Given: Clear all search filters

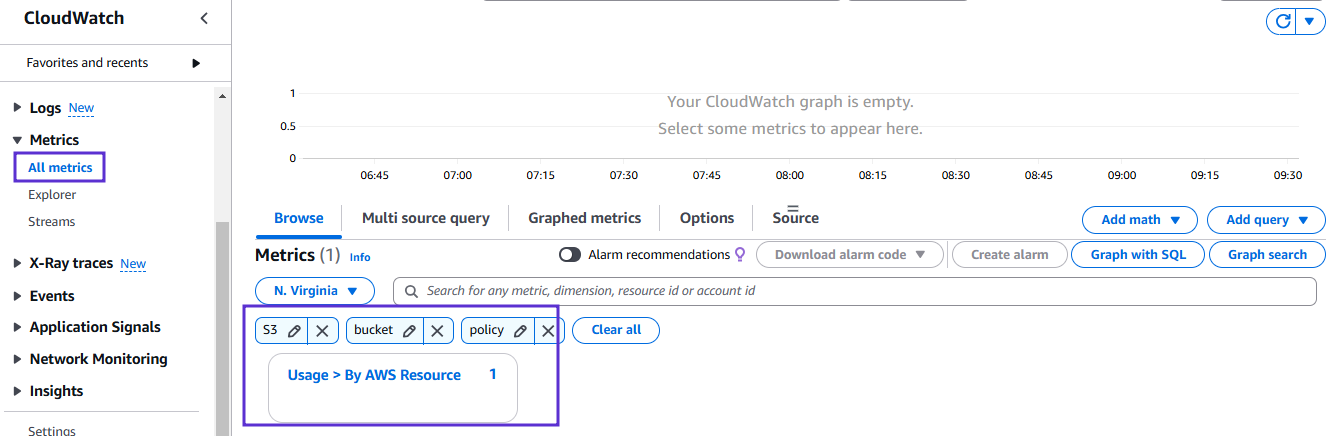Looking at the screenshot, I should coord(616,330).
